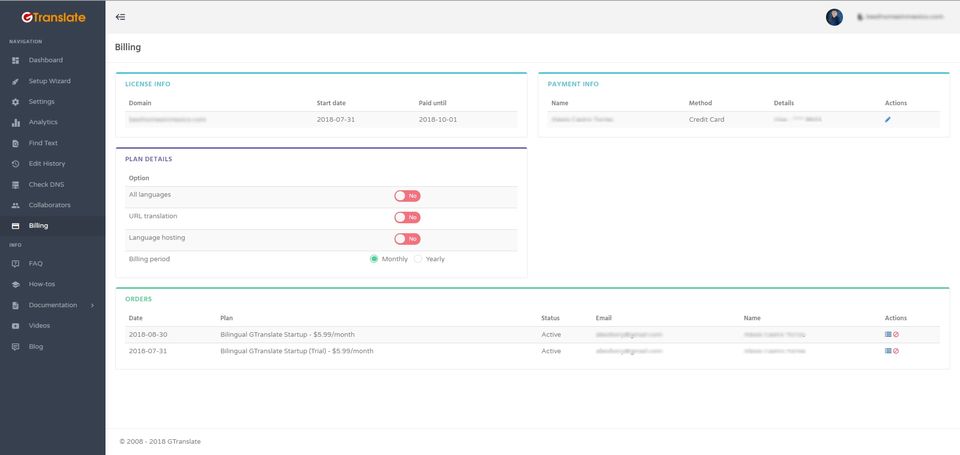This screenshot has height=455, width=960.
Task: Open the user avatar in the header
Action: 834,17
